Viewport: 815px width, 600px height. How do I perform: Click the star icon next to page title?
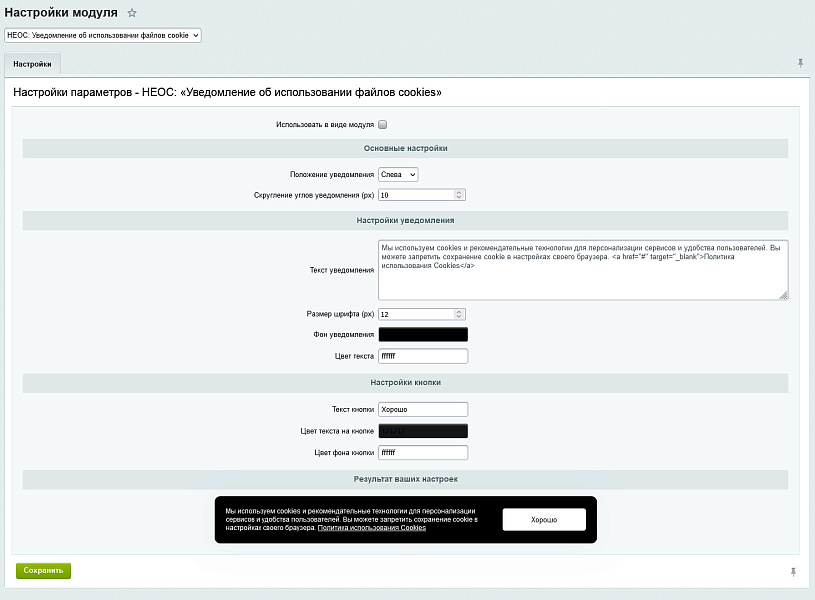(130, 14)
